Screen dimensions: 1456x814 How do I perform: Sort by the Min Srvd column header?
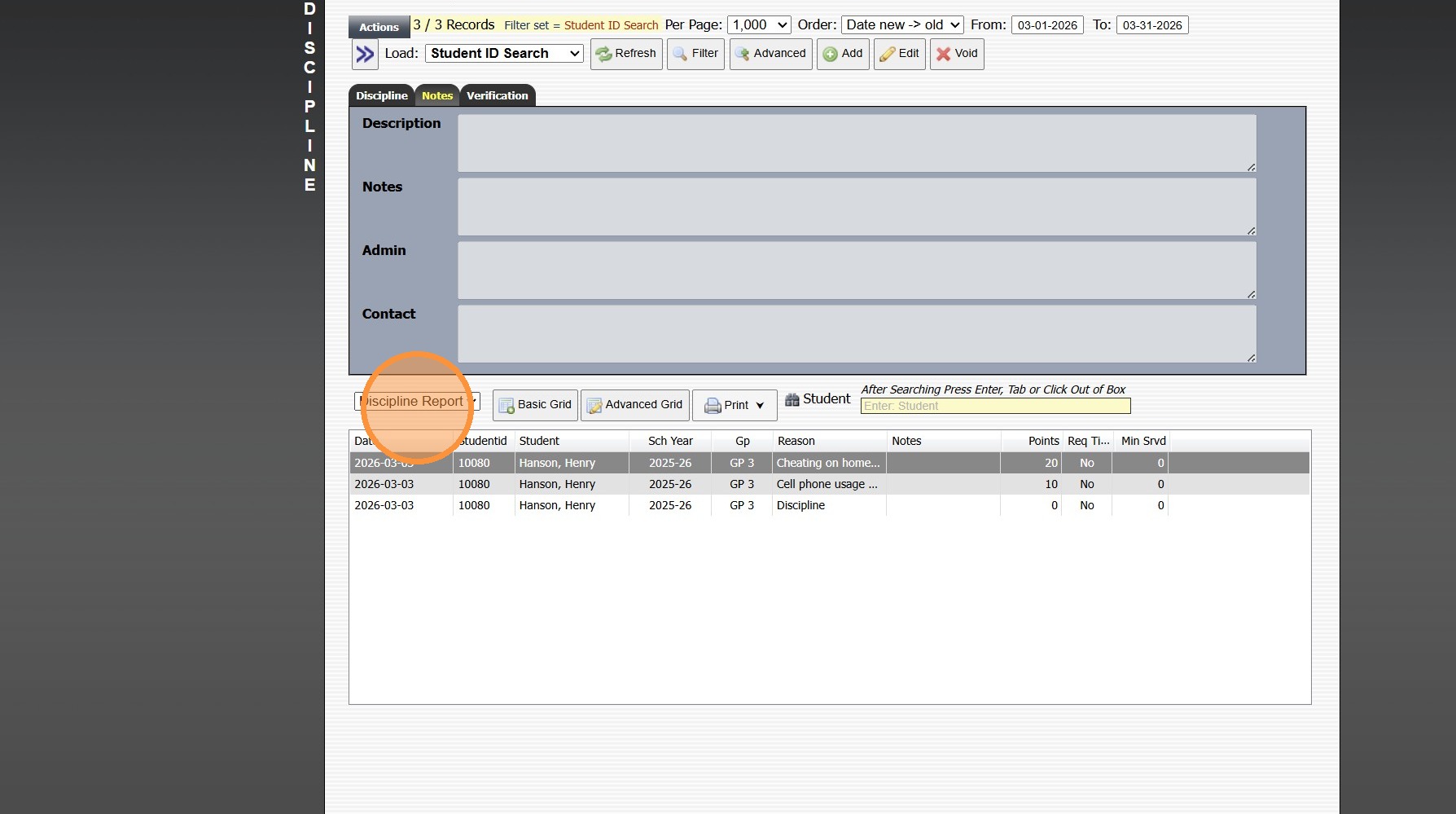tap(1140, 441)
